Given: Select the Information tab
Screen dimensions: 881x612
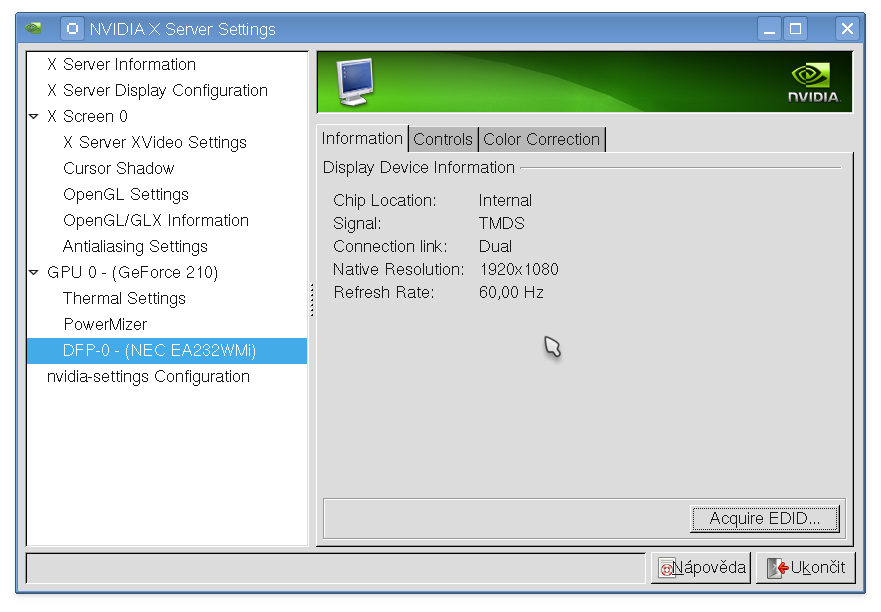Looking at the screenshot, I should 362,138.
